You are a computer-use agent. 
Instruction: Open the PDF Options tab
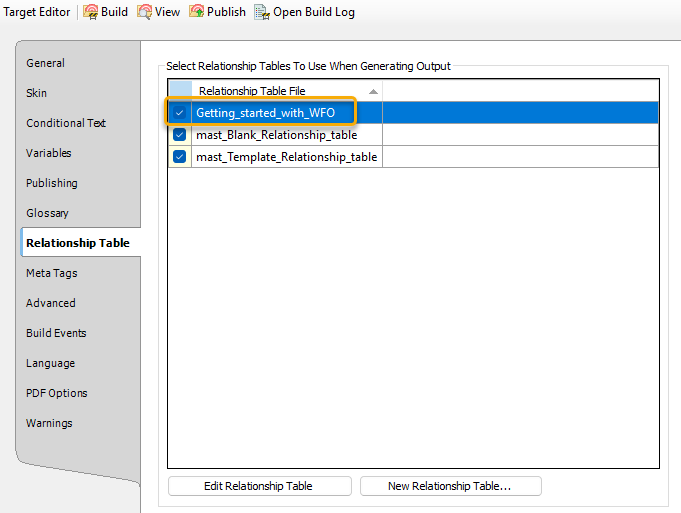[x=57, y=393]
